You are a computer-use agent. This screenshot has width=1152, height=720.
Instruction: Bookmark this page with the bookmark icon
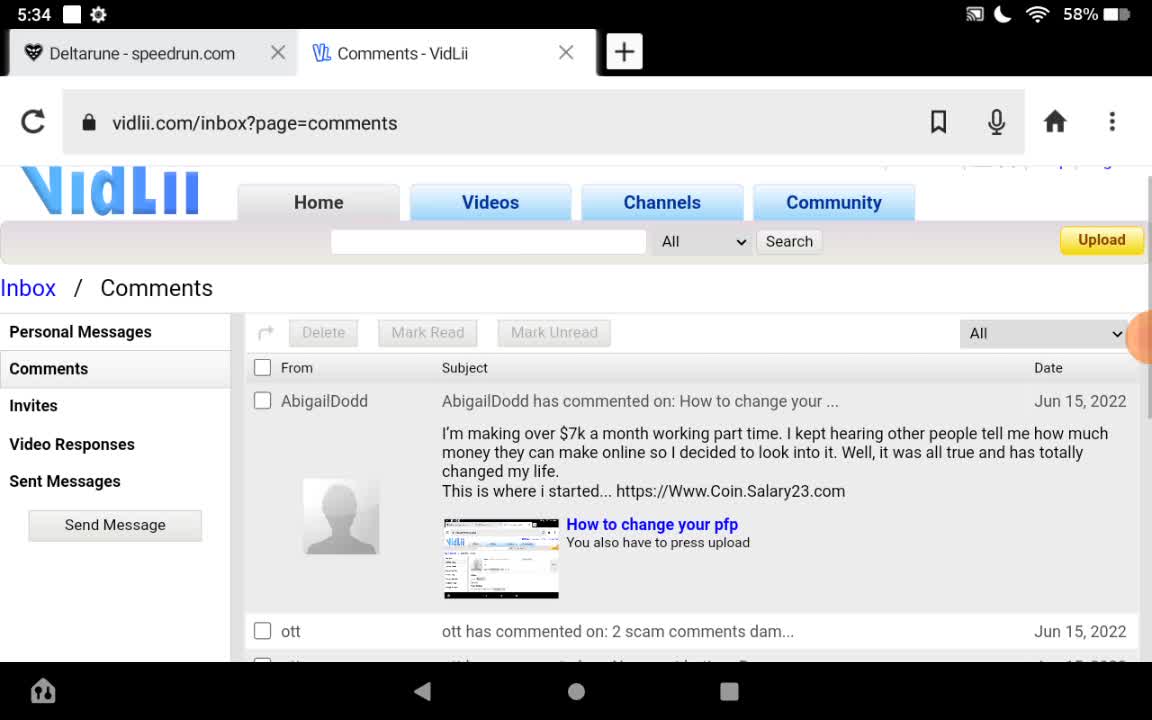pyautogui.click(x=938, y=122)
